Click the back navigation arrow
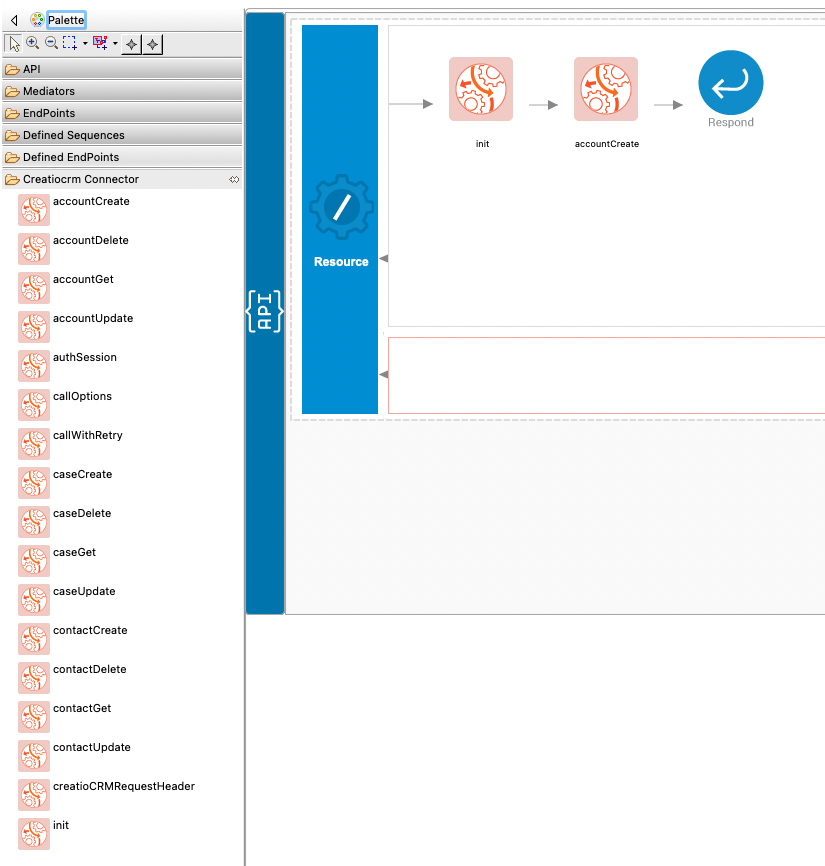This screenshot has height=866, width=825. (13, 19)
